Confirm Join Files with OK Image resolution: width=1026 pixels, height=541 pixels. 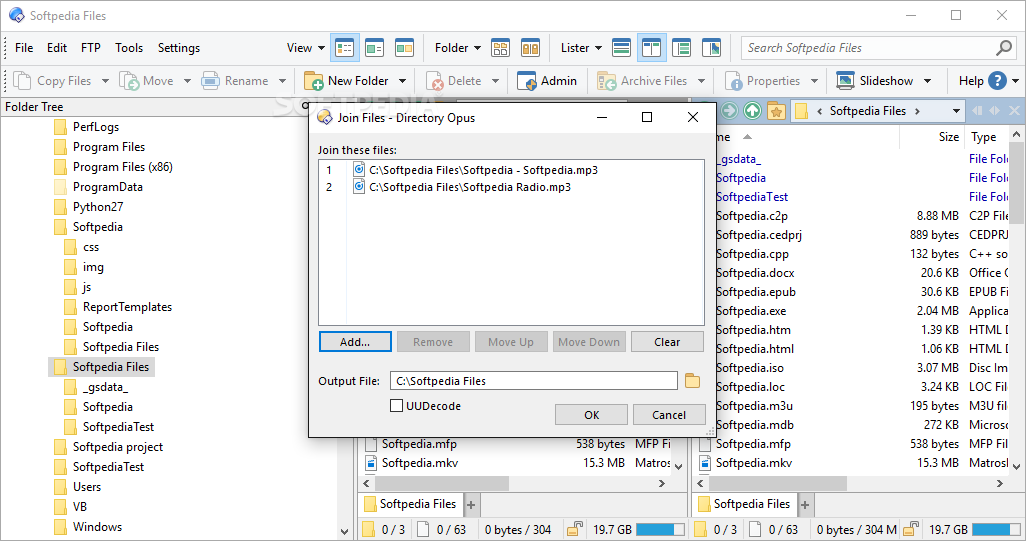coord(592,415)
